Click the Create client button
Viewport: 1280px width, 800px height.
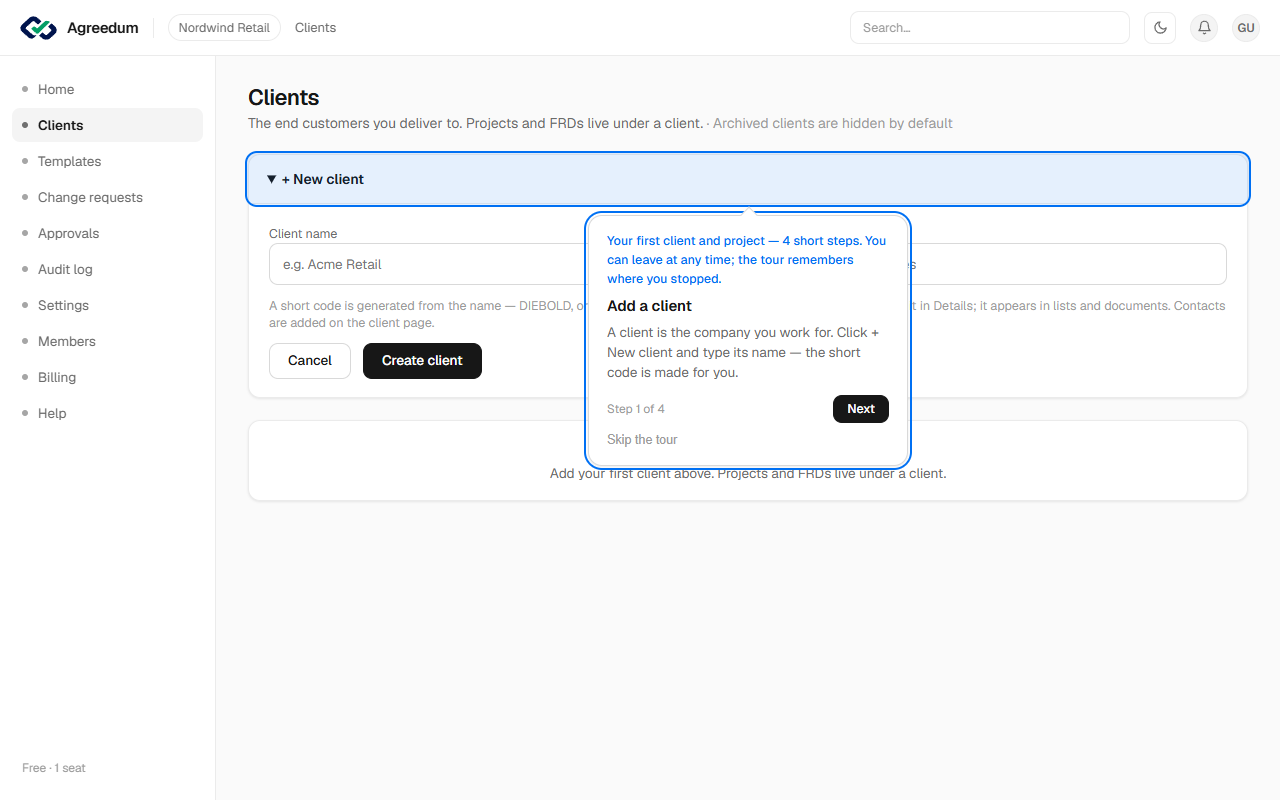click(422, 361)
